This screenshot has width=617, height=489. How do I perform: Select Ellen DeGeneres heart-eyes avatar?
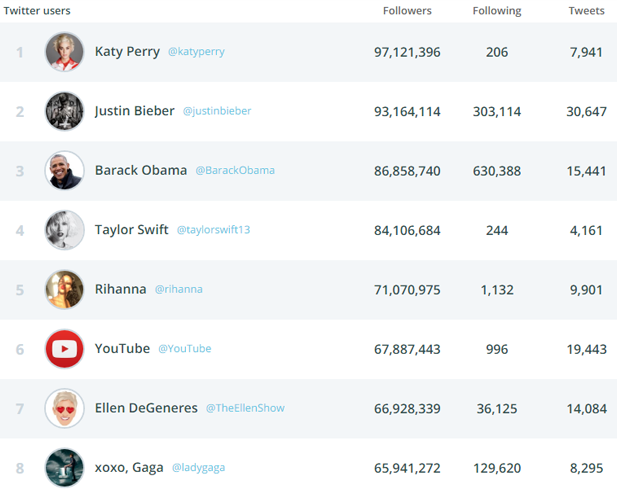click(x=65, y=408)
